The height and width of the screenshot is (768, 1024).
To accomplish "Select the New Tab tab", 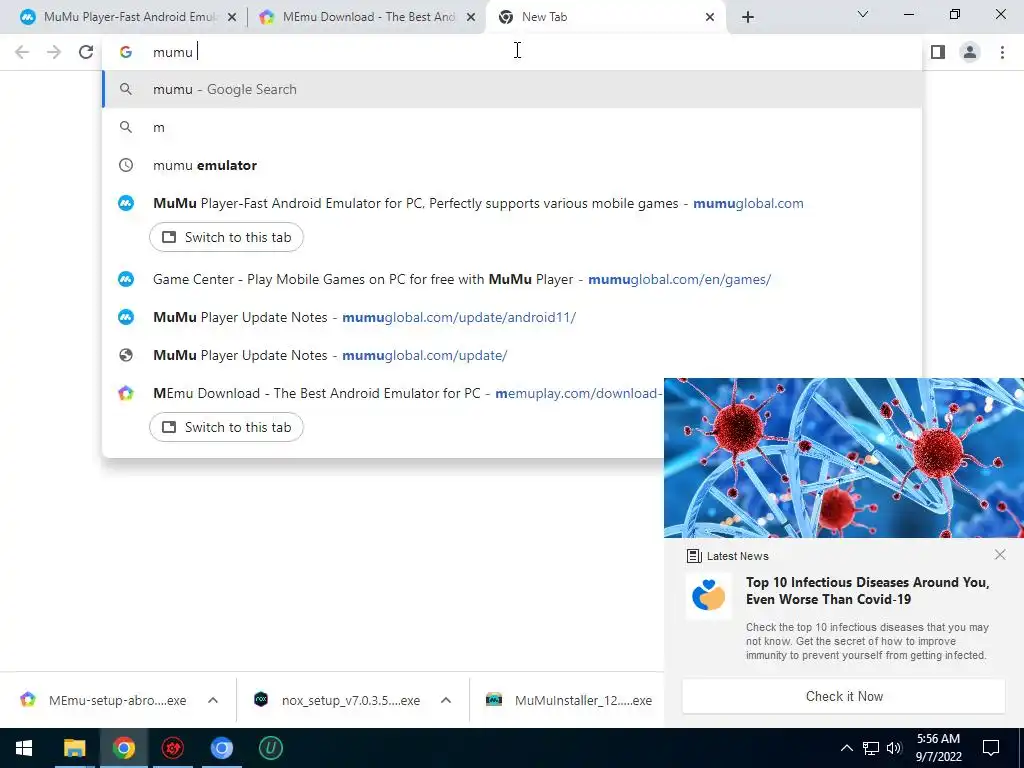I will 606,17.
